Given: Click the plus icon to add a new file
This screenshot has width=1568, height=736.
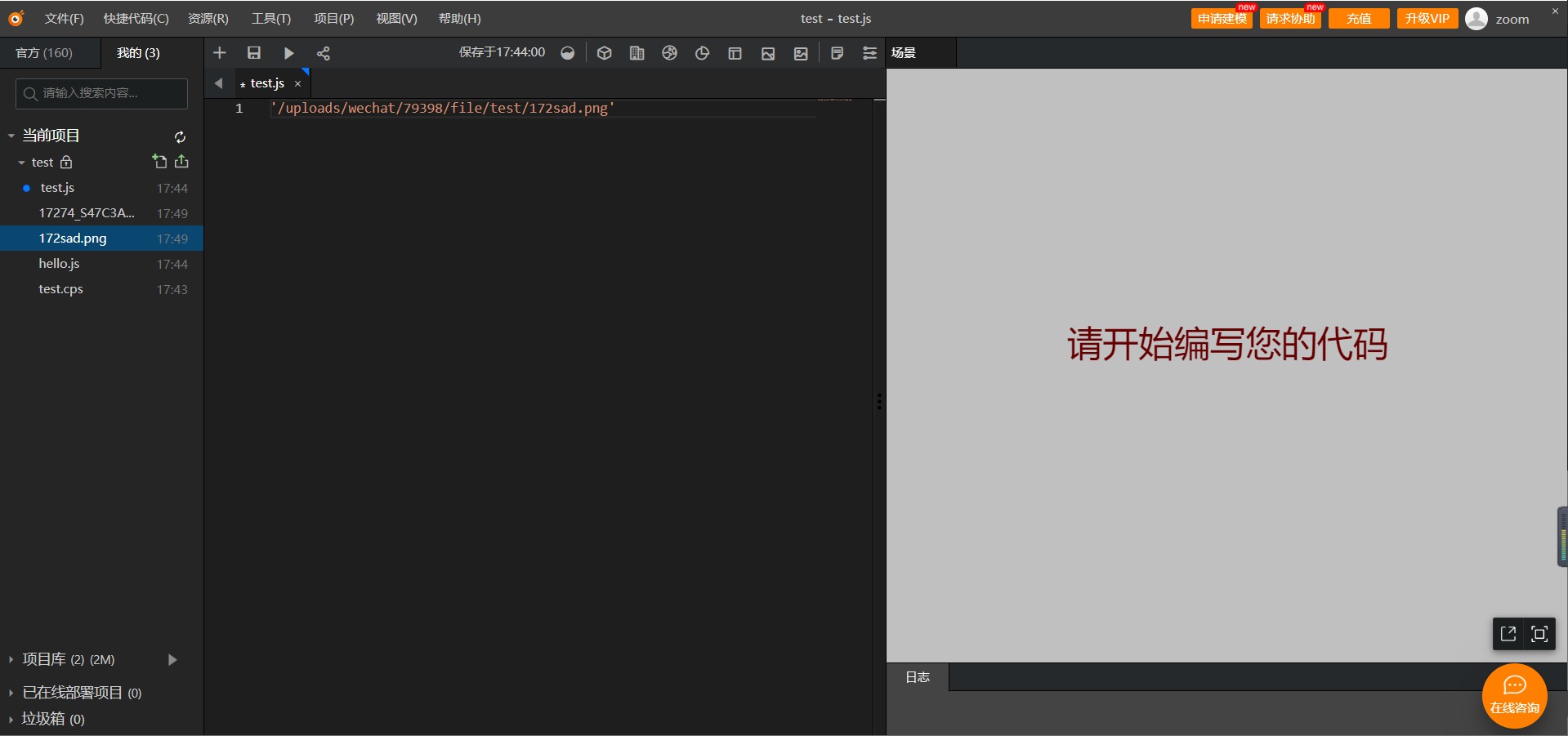Looking at the screenshot, I should 220,53.
